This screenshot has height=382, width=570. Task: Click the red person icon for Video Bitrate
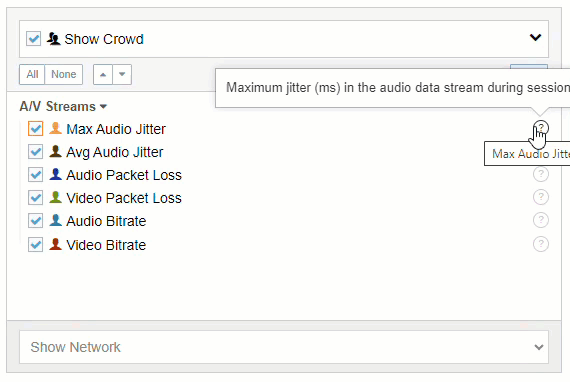coord(55,244)
